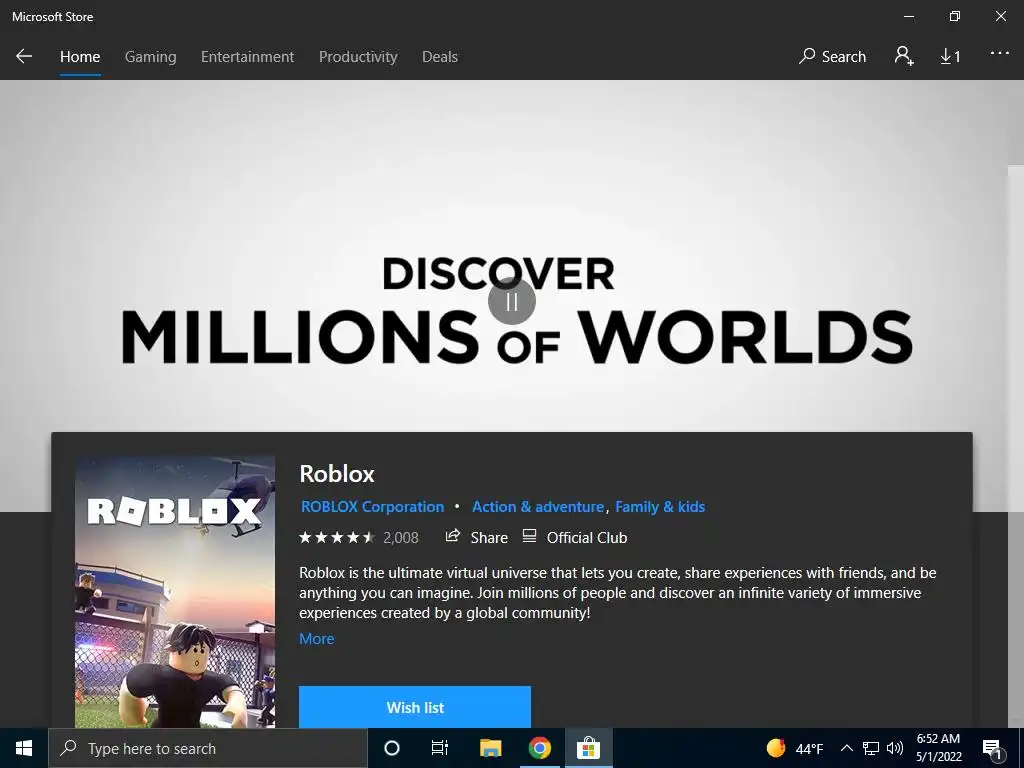Add Roblox with Wish list button
Screen dimensions: 1024x768
pyautogui.click(x=415, y=707)
